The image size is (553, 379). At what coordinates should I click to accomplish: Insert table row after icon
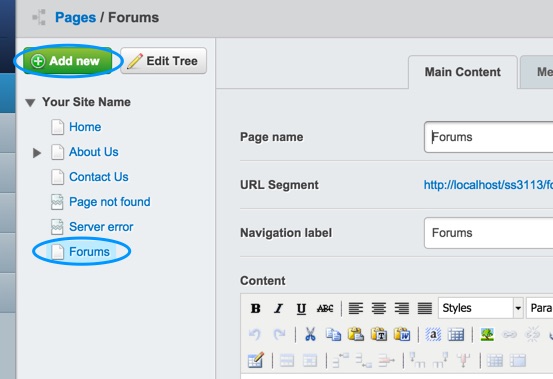tap(364, 360)
